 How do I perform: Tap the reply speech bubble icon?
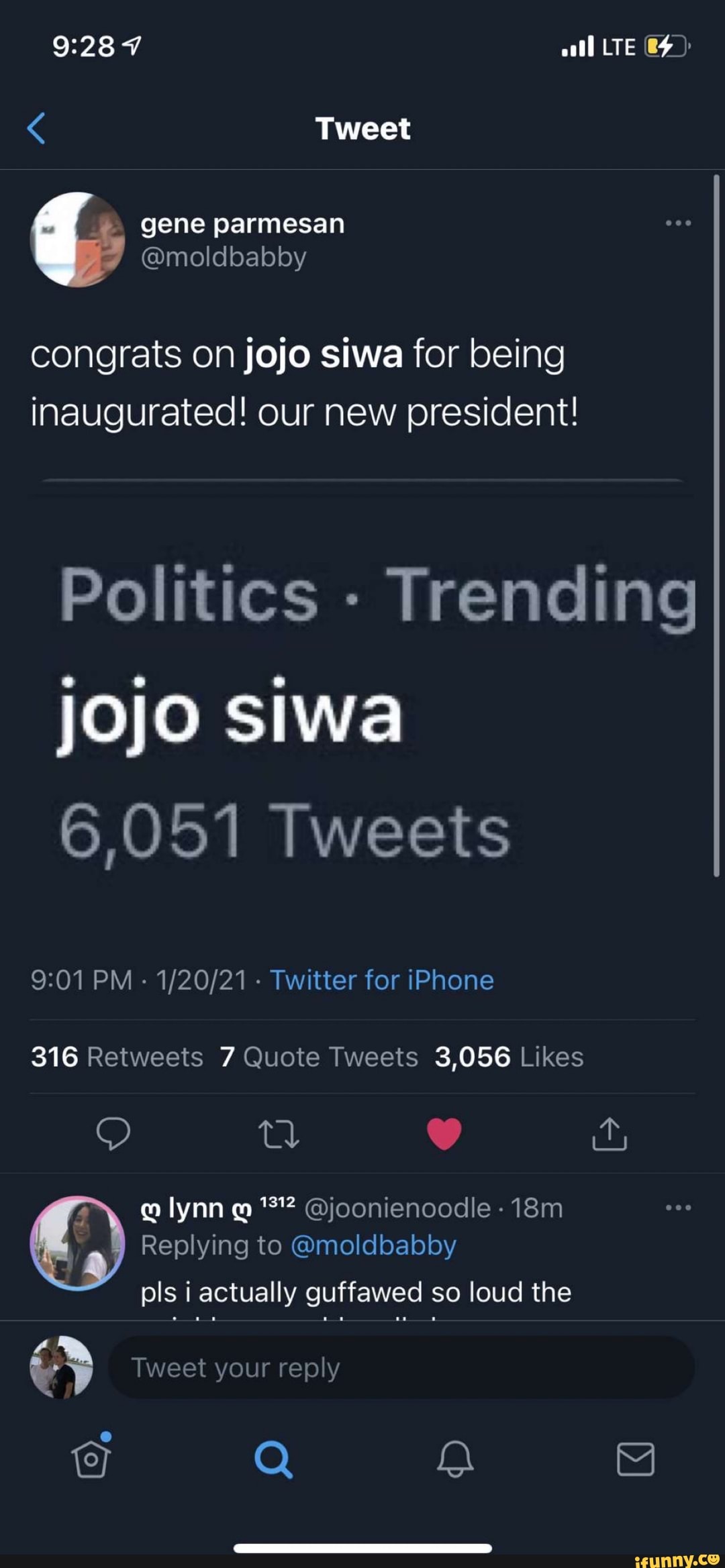[113, 1133]
